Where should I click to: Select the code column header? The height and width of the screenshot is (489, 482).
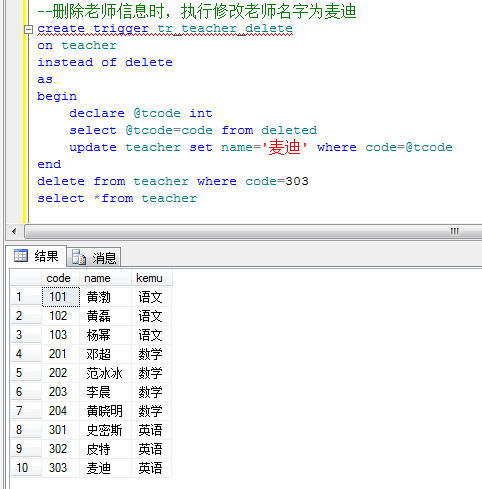tap(60, 278)
